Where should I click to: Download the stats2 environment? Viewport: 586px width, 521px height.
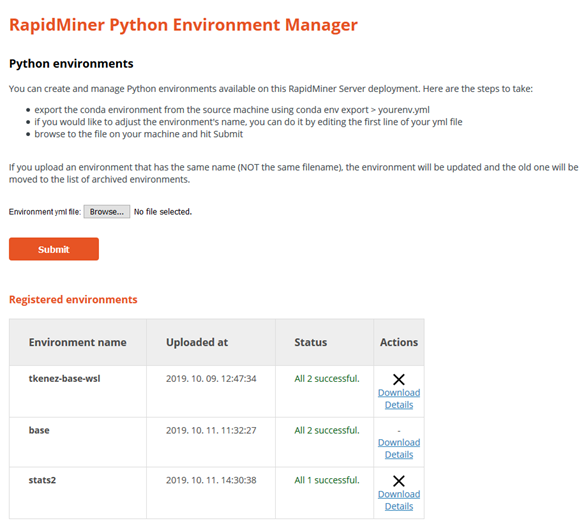[x=399, y=494]
